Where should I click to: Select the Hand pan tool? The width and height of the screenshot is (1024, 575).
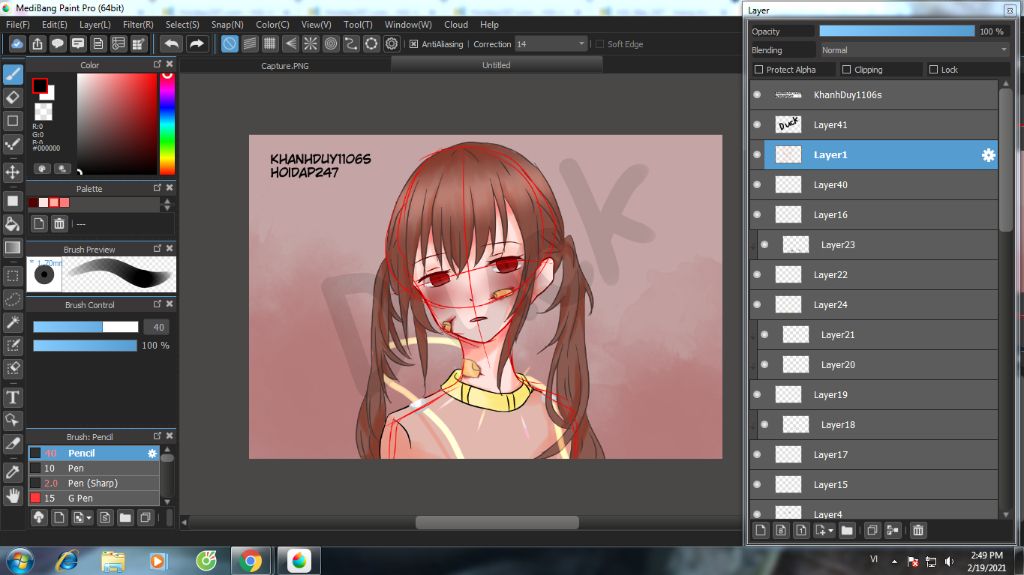[12, 496]
